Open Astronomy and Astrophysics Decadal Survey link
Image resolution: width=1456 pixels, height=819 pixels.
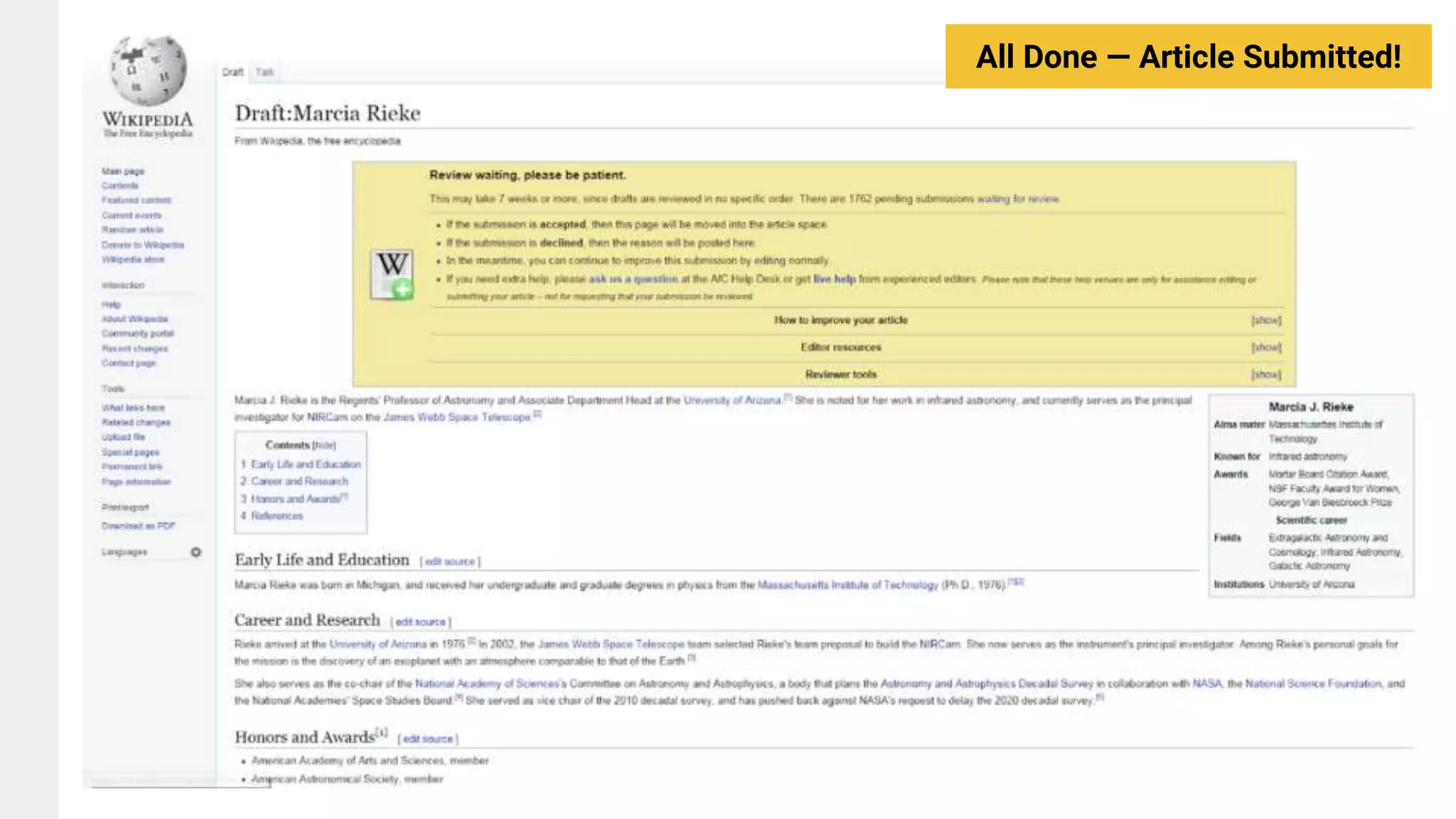pyautogui.click(x=987, y=684)
